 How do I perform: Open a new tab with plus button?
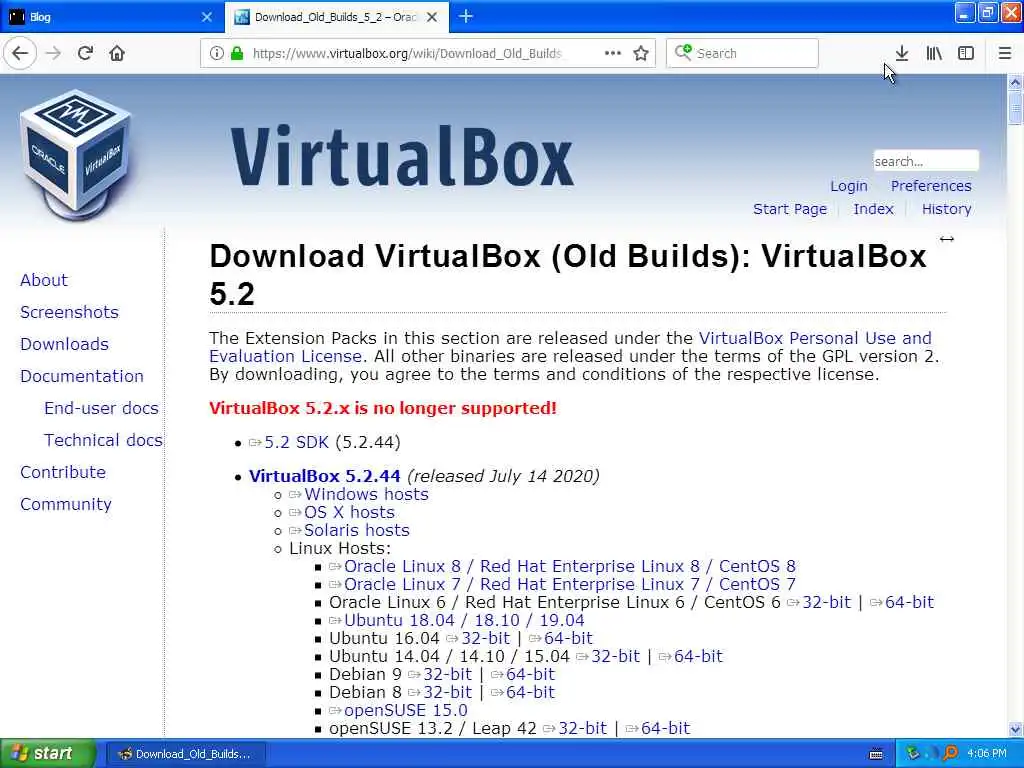(466, 16)
